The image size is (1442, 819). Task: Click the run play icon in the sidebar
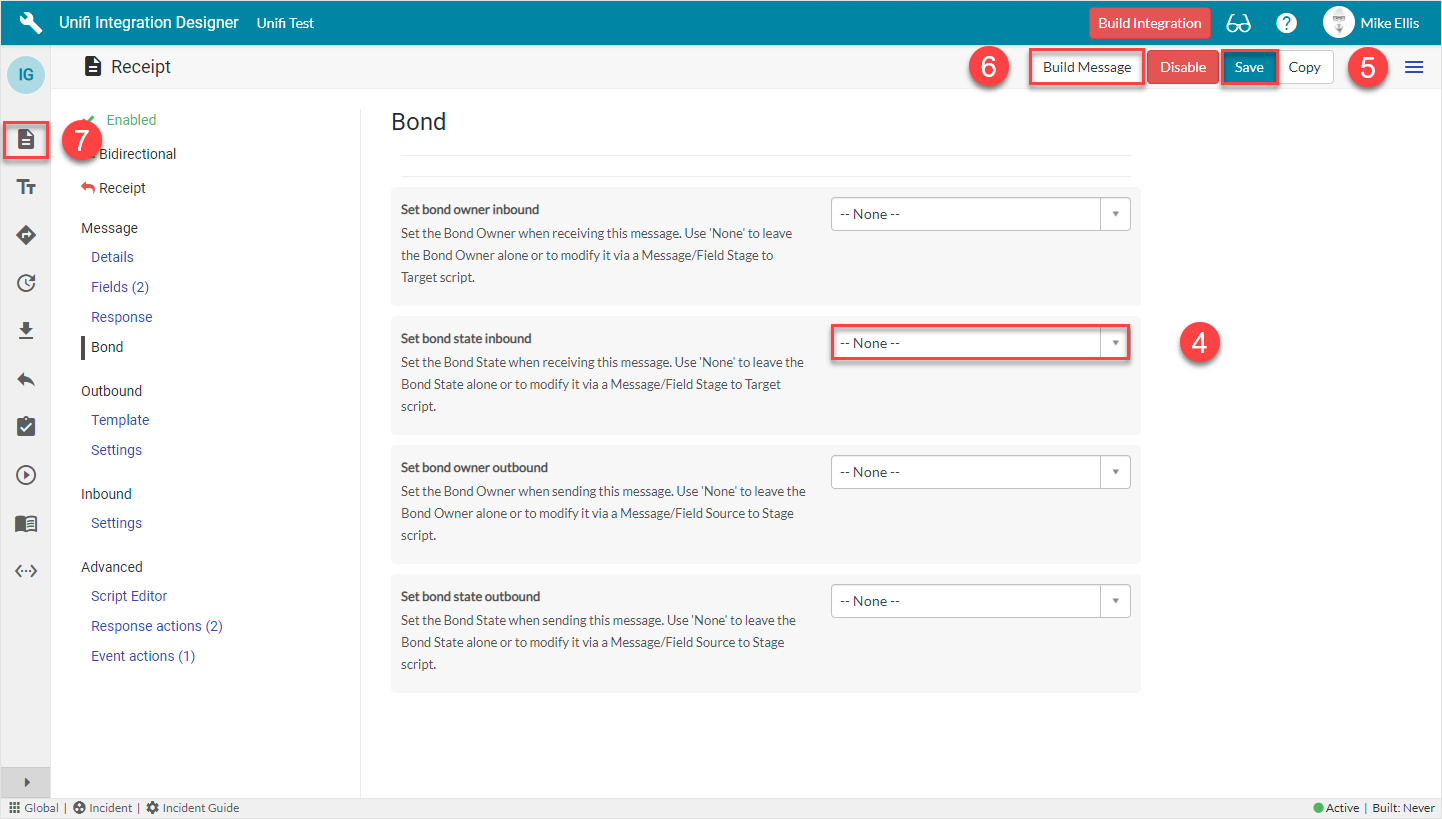pos(25,475)
